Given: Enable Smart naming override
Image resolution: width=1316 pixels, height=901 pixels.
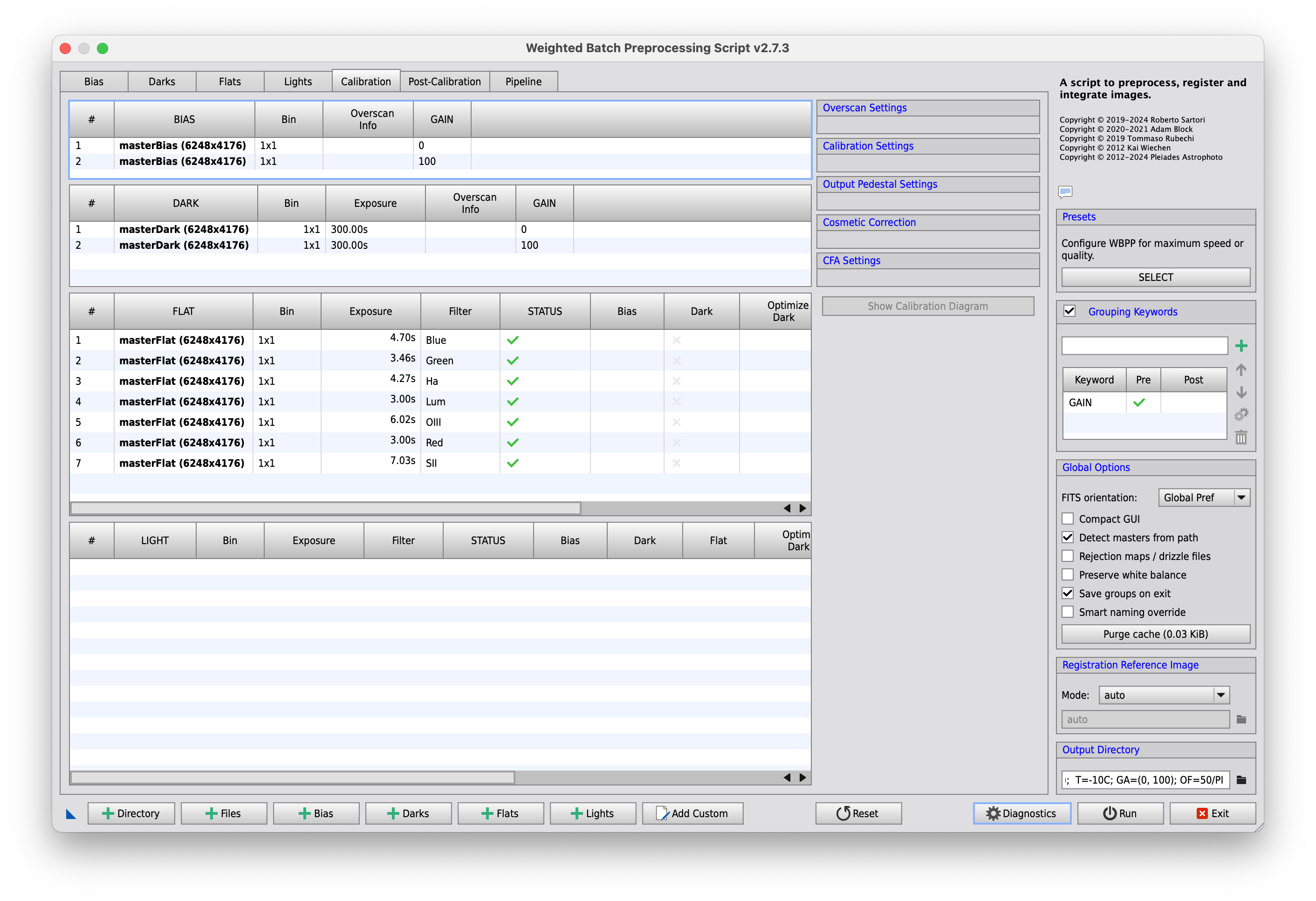Looking at the screenshot, I should 1068,612.
